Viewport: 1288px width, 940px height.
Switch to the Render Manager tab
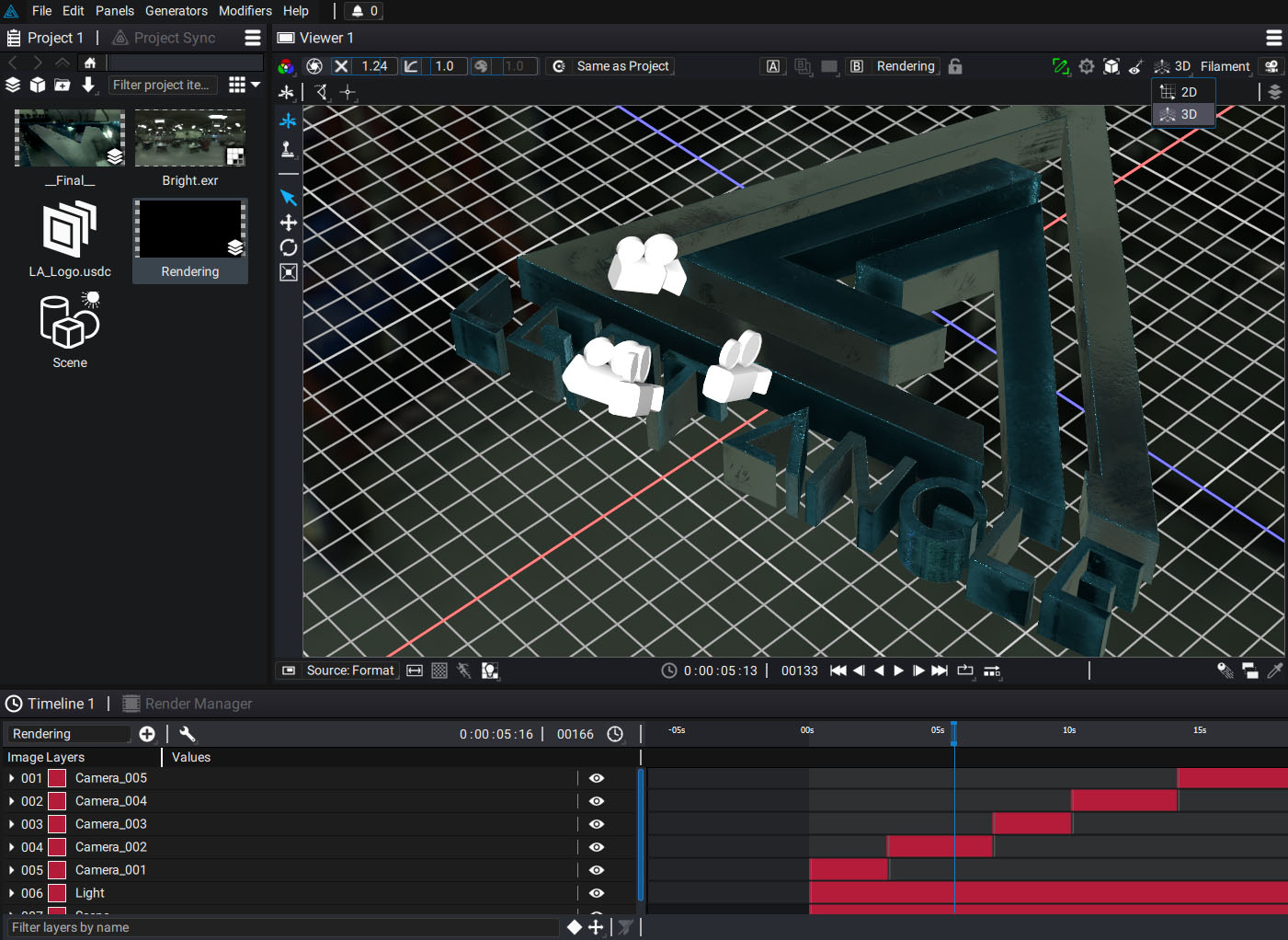188,704
